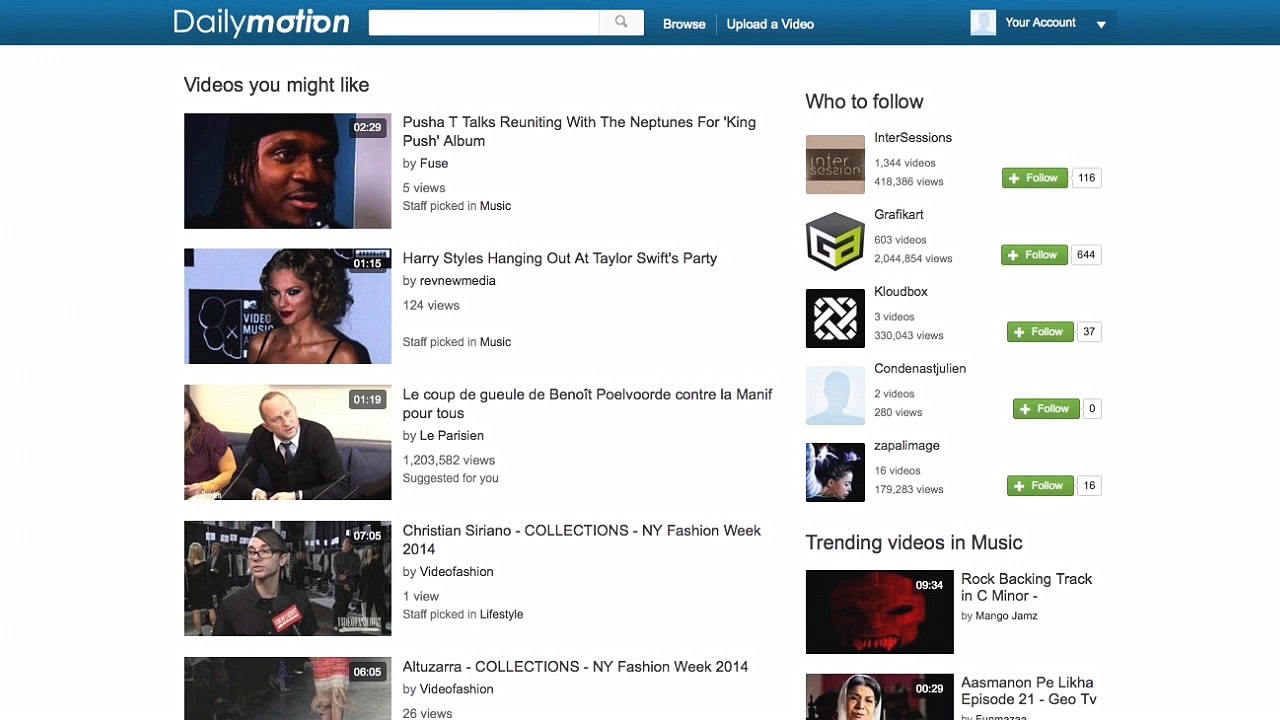
Task: Open Your Account link
Action: pos(1040,22)
